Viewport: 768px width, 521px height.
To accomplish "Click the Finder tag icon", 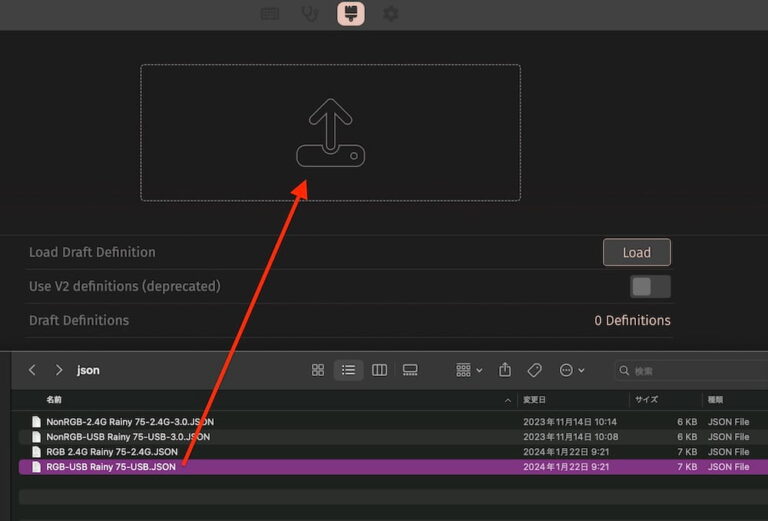I will coord(535,370).
